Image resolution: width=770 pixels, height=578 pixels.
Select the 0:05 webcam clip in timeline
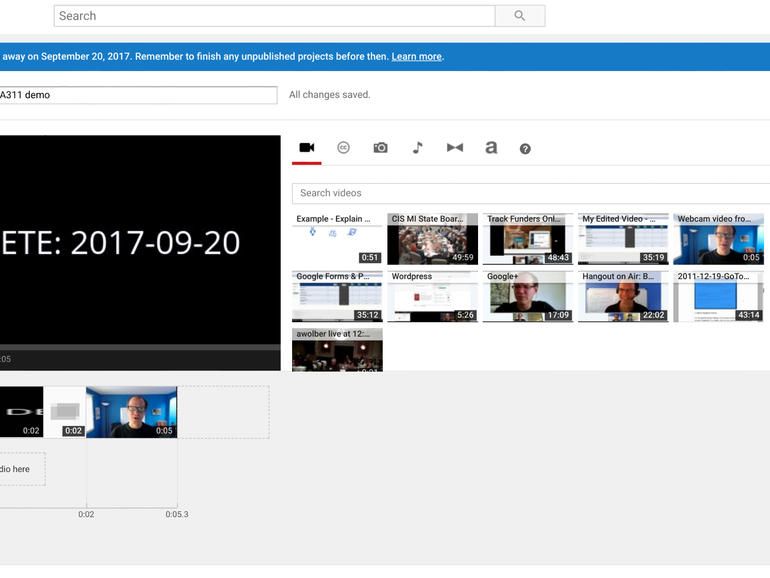[132, 412]
